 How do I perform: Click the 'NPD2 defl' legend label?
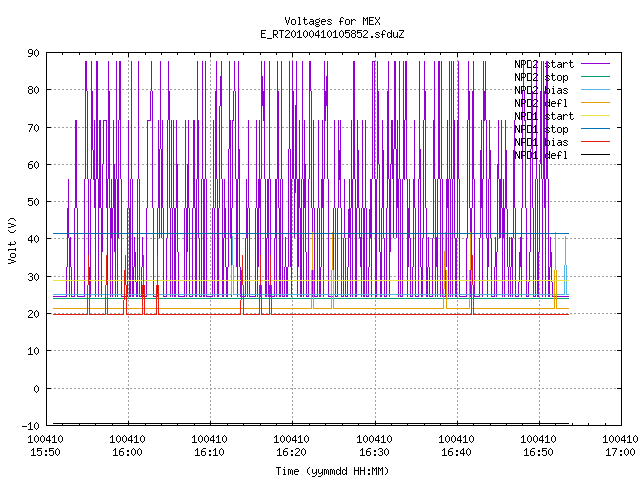click(541, 103)
